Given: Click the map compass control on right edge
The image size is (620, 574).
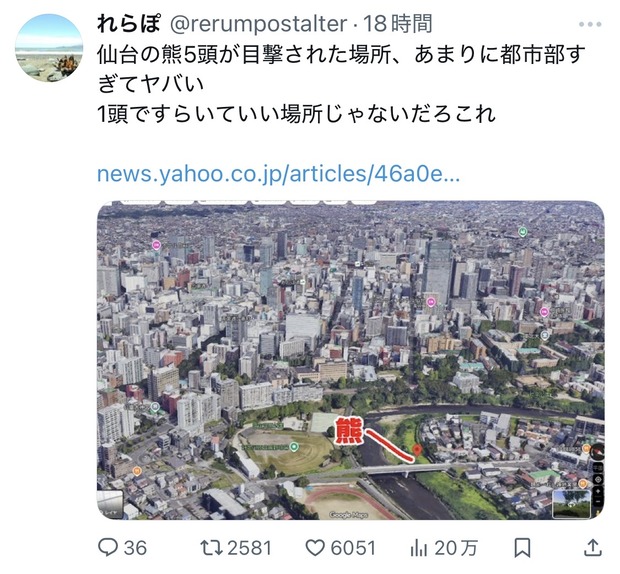Looking at the screenshot, I should click(x=597, y=450).
